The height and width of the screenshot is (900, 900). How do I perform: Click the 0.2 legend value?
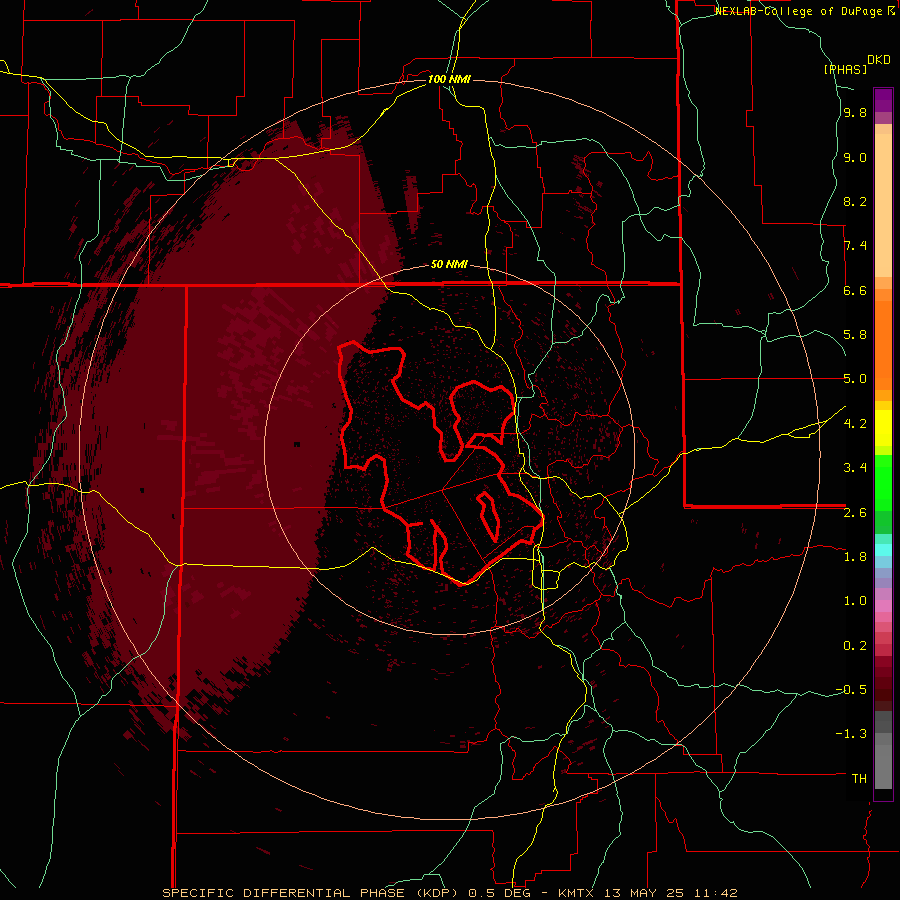tap(855, 646)
